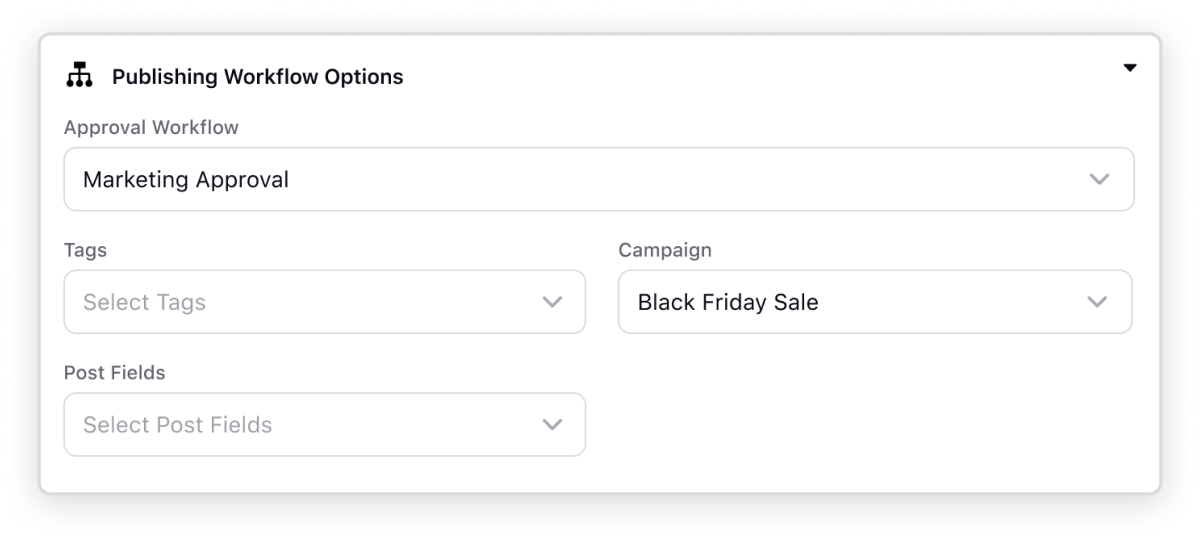1200x541 pixels.
Task: Click the Select Tags placeholder text
Action: pyautogui.click(x=144, y=302)
